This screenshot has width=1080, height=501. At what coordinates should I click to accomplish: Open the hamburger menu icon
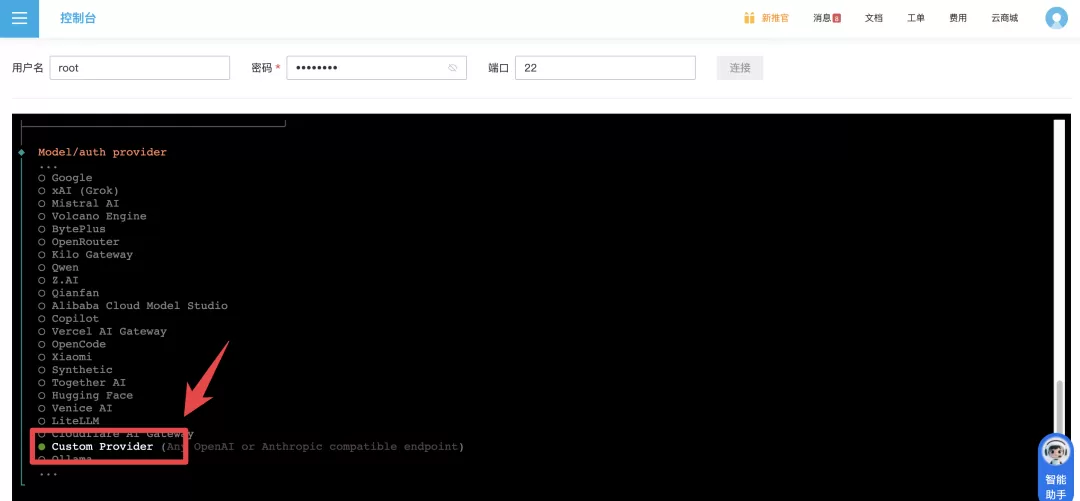coord(19,18)
